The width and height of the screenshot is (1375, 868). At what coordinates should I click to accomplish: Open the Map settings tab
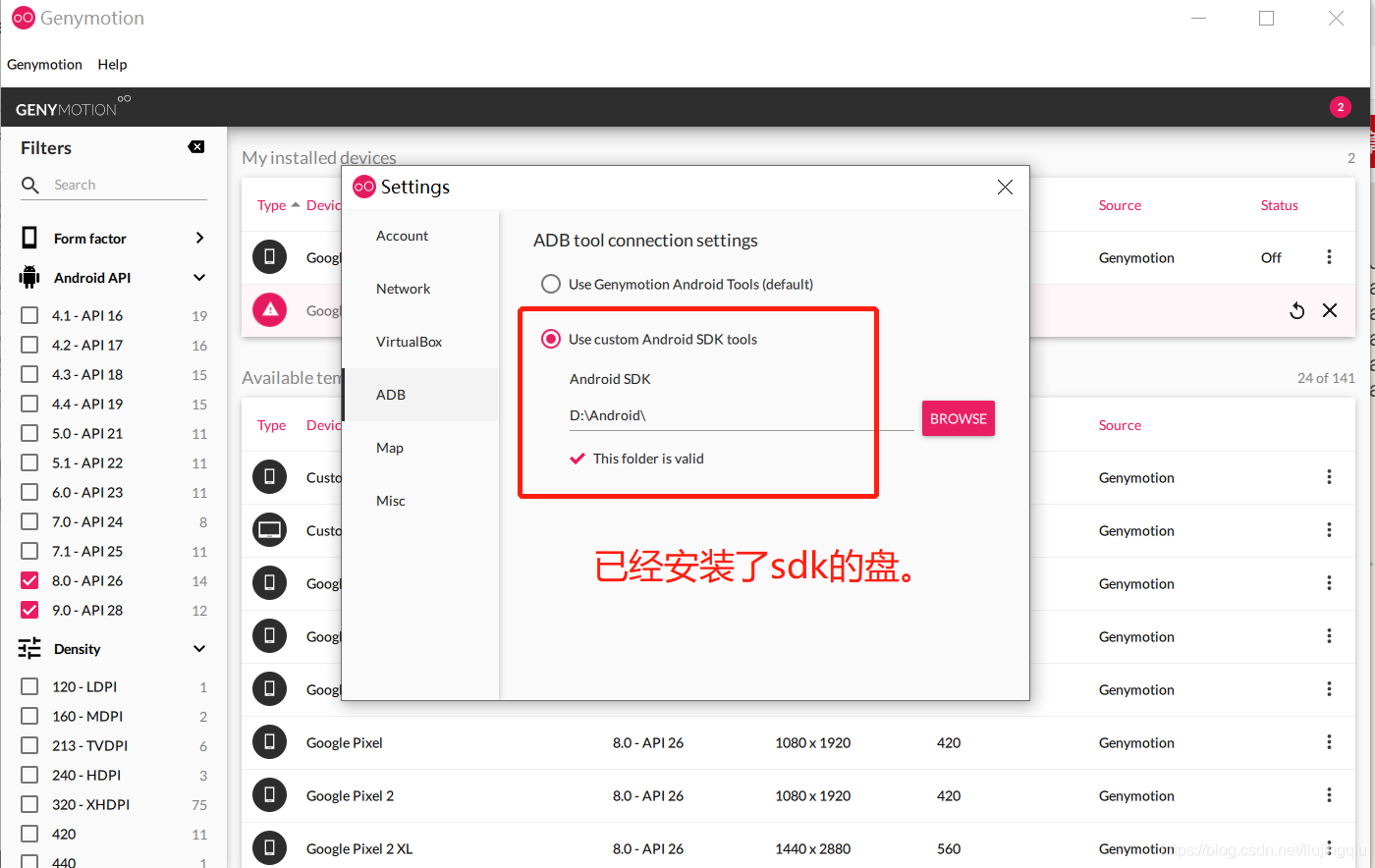point(420,448)
